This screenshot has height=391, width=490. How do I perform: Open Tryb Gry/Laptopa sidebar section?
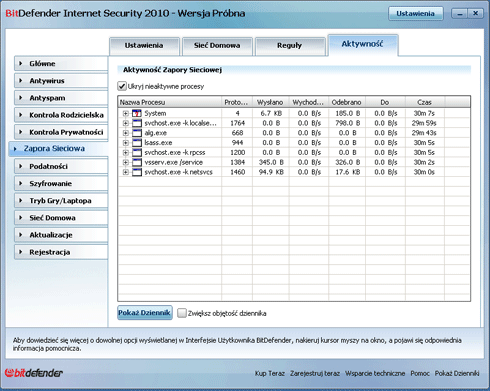61,201
